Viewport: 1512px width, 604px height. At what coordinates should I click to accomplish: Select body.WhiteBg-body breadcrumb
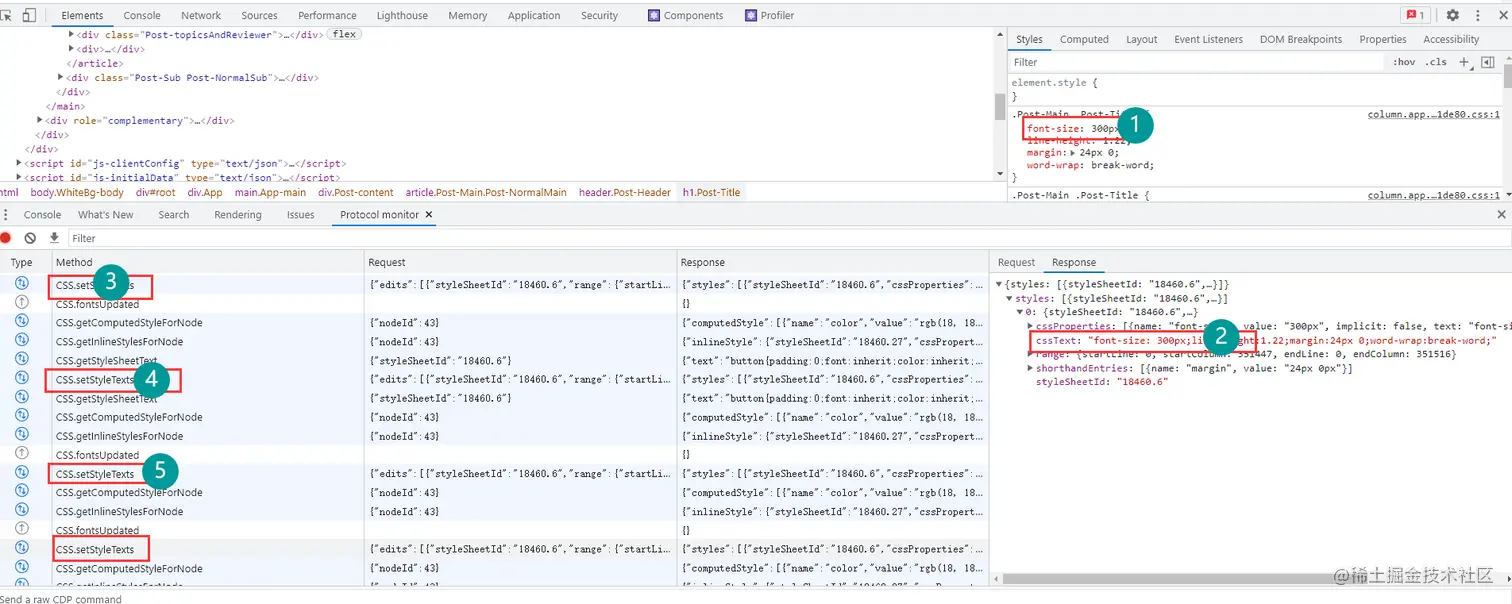(x=77, y=192)
